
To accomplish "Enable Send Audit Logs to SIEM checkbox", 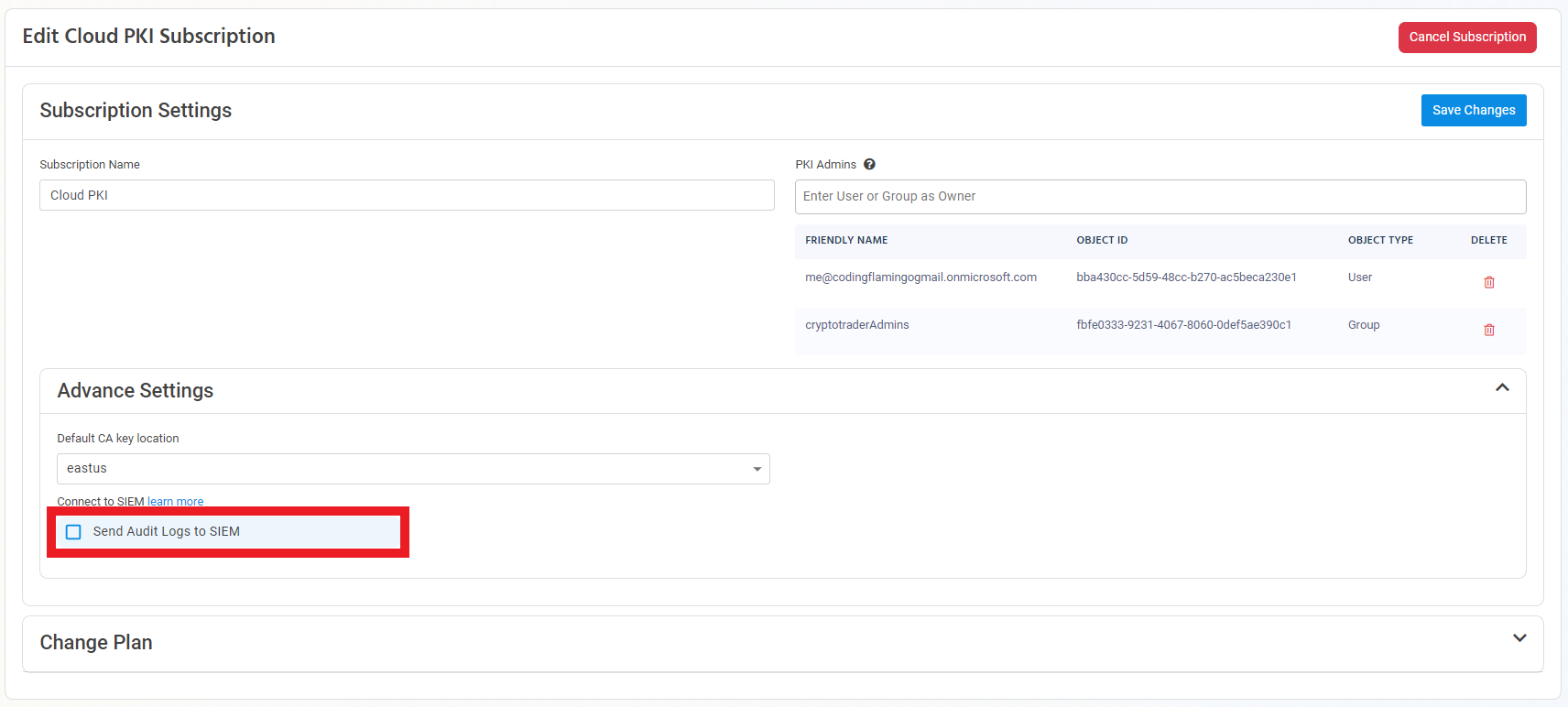I will pos(74,532).
